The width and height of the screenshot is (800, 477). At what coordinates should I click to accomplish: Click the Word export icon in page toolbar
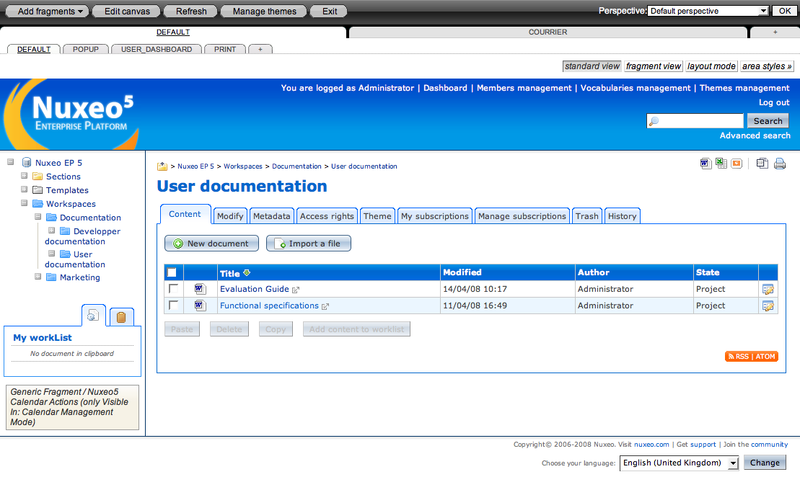[706, 164]
